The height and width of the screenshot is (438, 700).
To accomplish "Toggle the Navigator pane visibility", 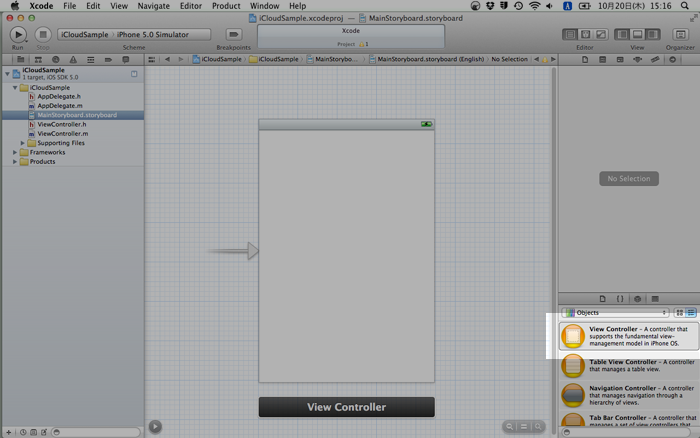I will (x=622, y=34).
